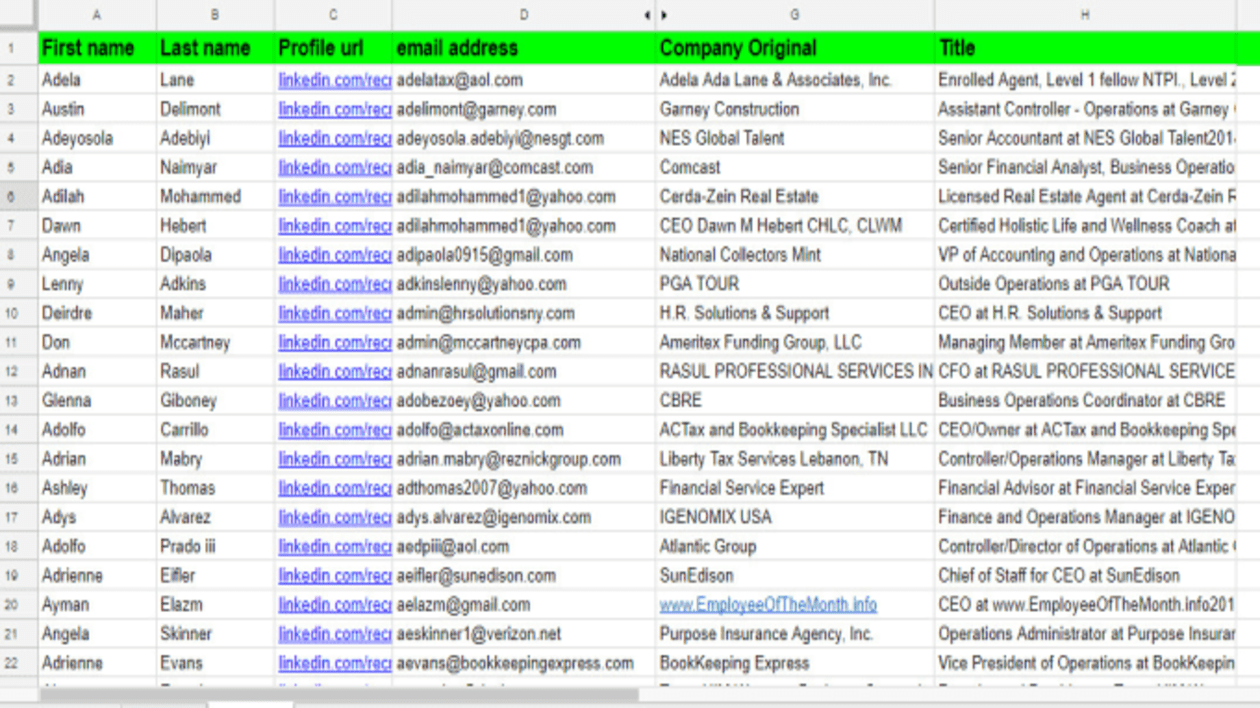This screenshot has height=708, width=1260.
Task: Select the cell containing 'Mabry'
Action: [215, 459]
